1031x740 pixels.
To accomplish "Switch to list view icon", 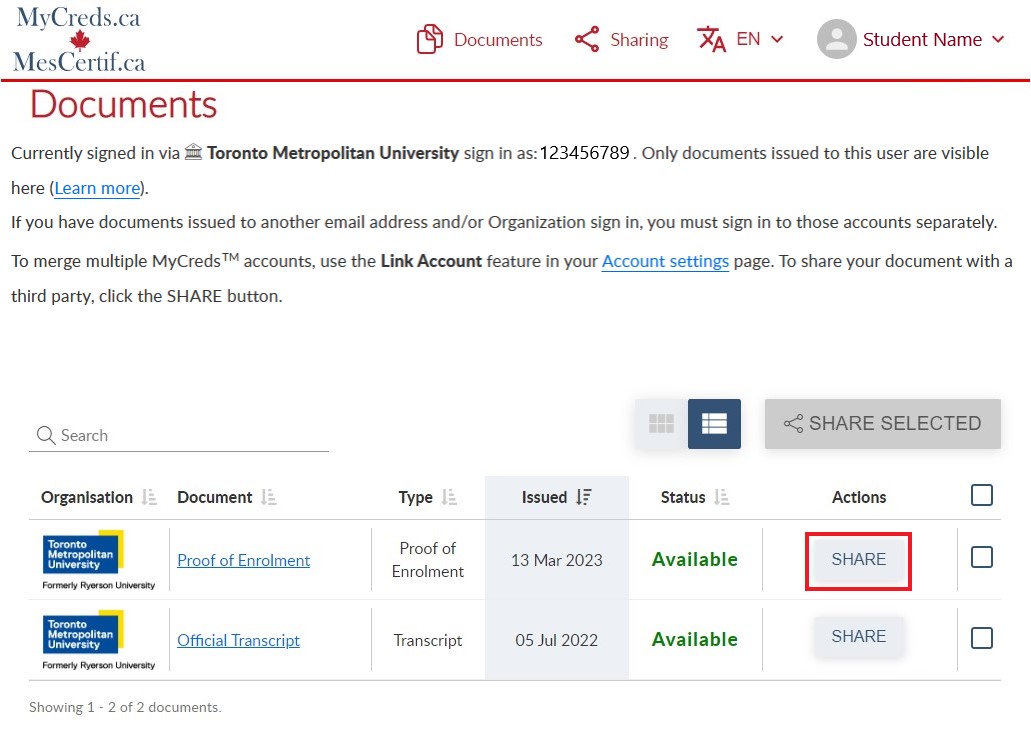I will (x=714, y=424).
